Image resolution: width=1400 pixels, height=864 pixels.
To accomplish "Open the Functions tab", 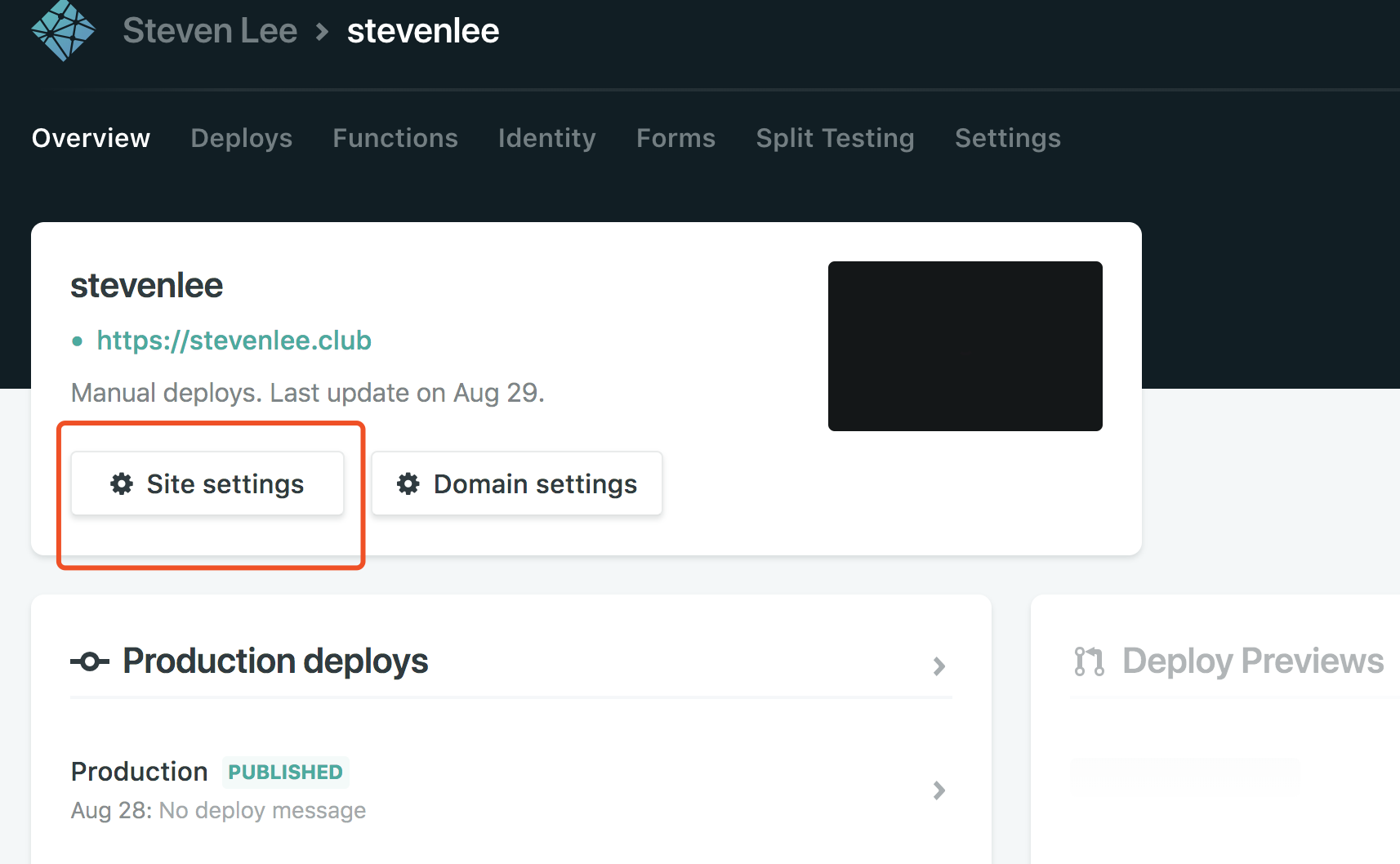I will (395, 138).
